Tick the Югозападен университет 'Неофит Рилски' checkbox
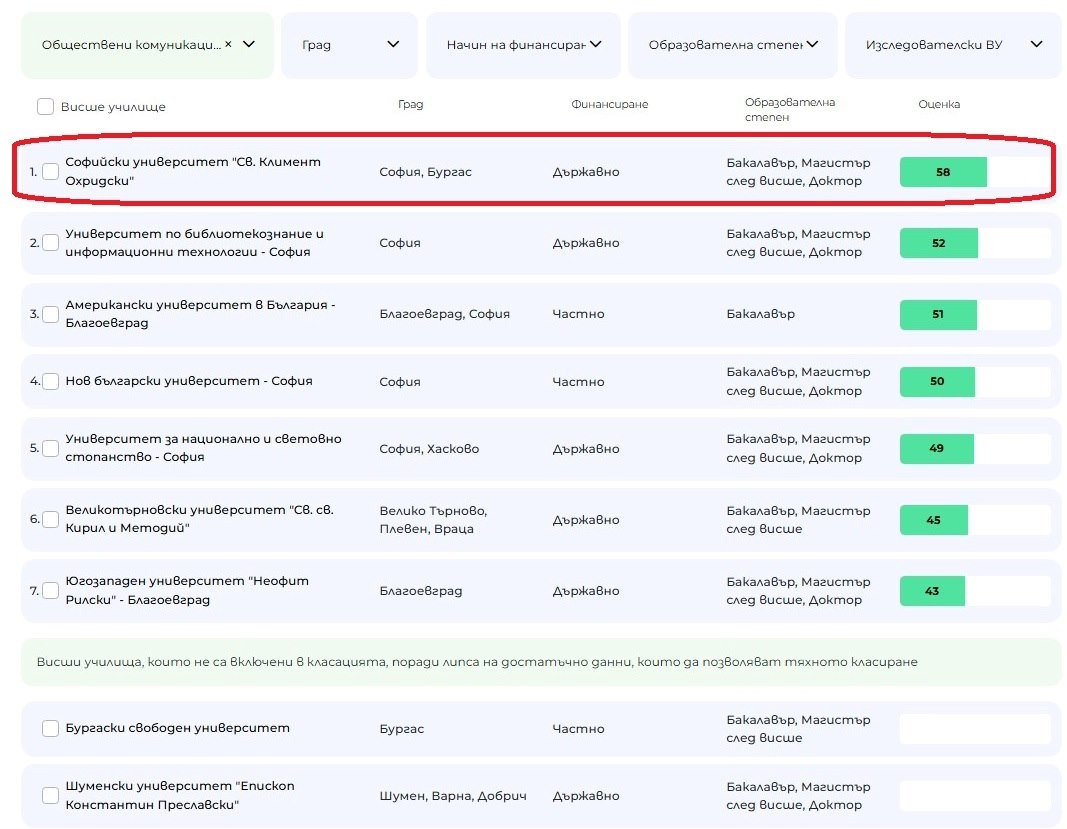The height and width of the screenshot is (829, 1067). coord(50,591)
